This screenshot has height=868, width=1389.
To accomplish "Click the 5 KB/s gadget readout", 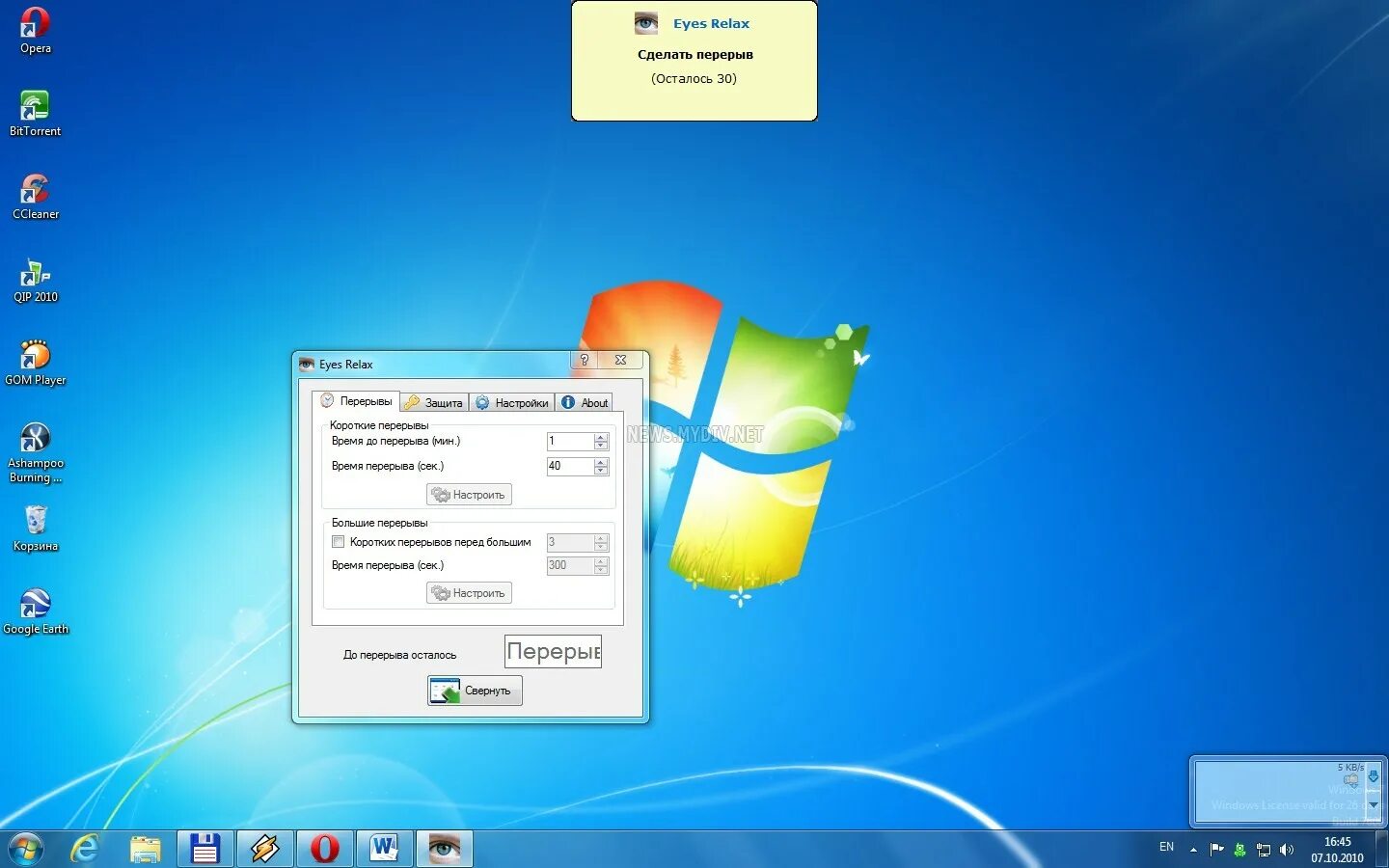I will (1350, 768).
